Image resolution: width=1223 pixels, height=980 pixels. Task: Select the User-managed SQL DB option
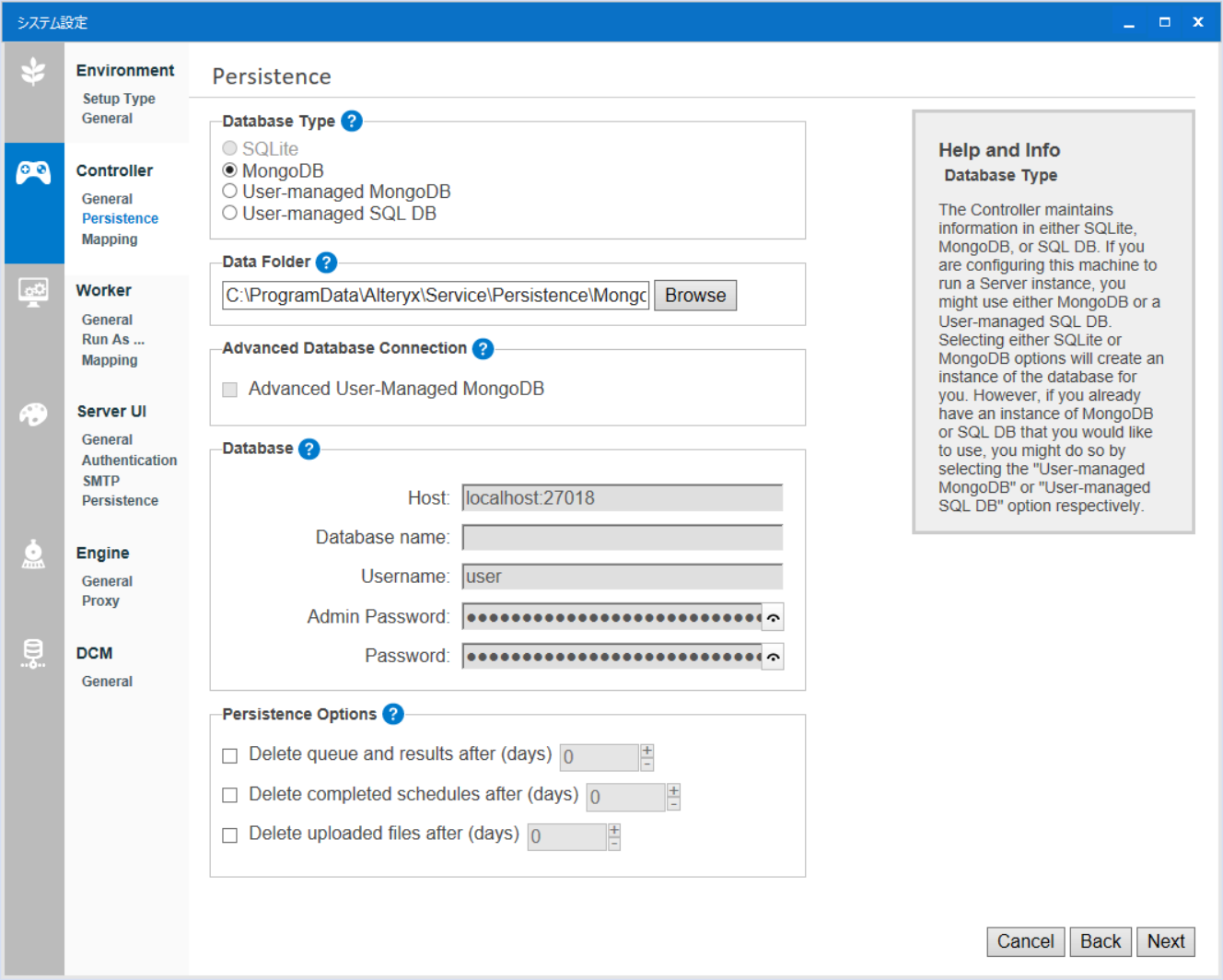click(229, 213)
